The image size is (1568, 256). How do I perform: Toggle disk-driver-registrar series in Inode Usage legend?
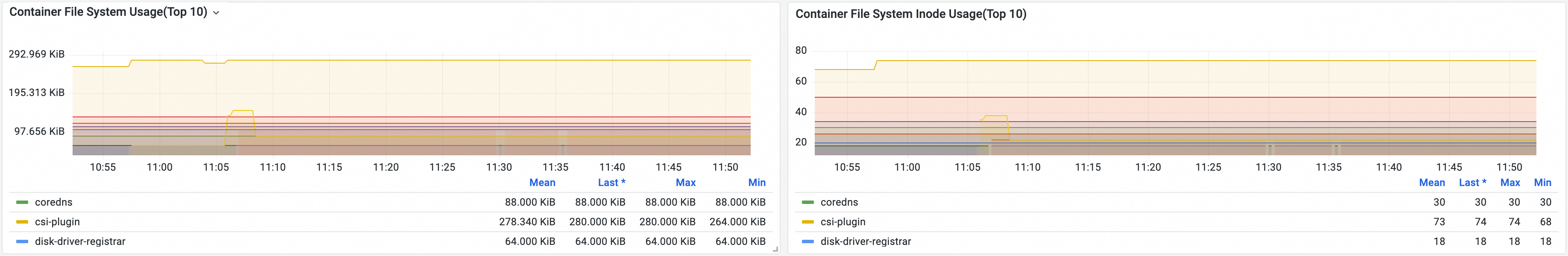coord(866,241)
